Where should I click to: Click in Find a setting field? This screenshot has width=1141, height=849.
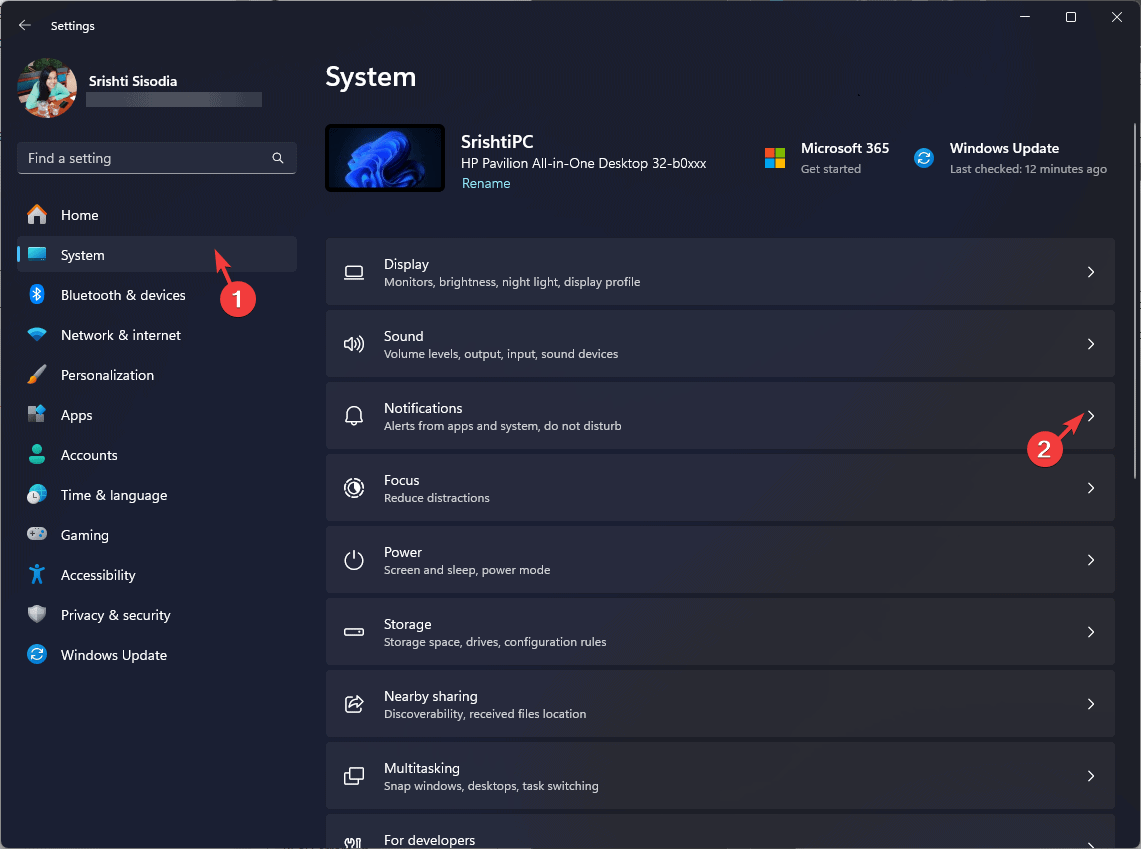[x=156, y=158]
